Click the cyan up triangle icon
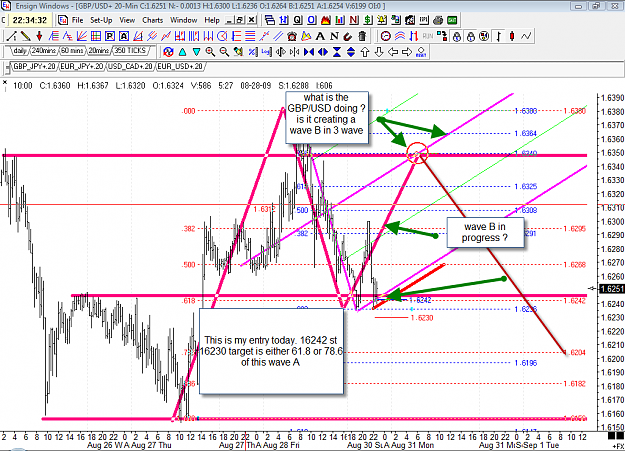This screenshot has width=625, height=451. (182, 52)
